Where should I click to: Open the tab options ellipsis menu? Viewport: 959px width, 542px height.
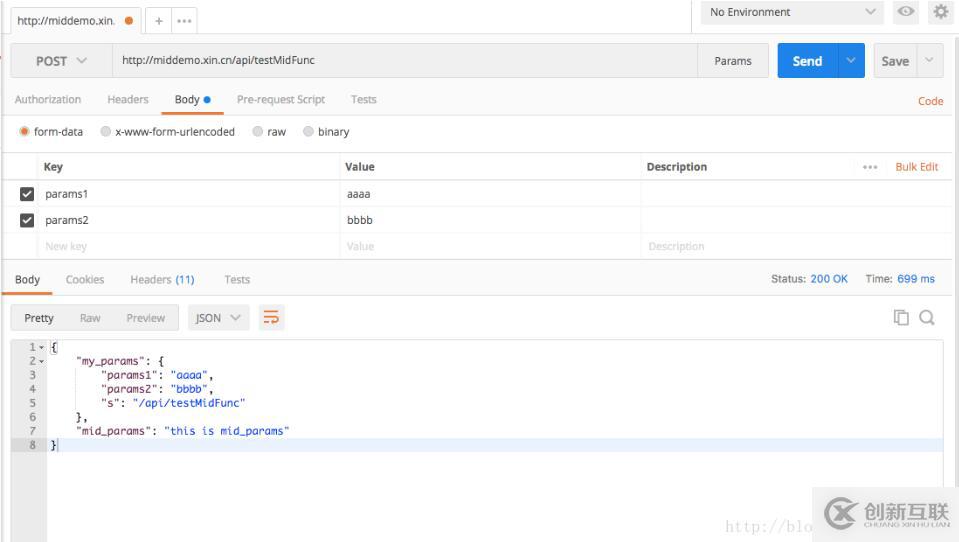coord(184,21)
